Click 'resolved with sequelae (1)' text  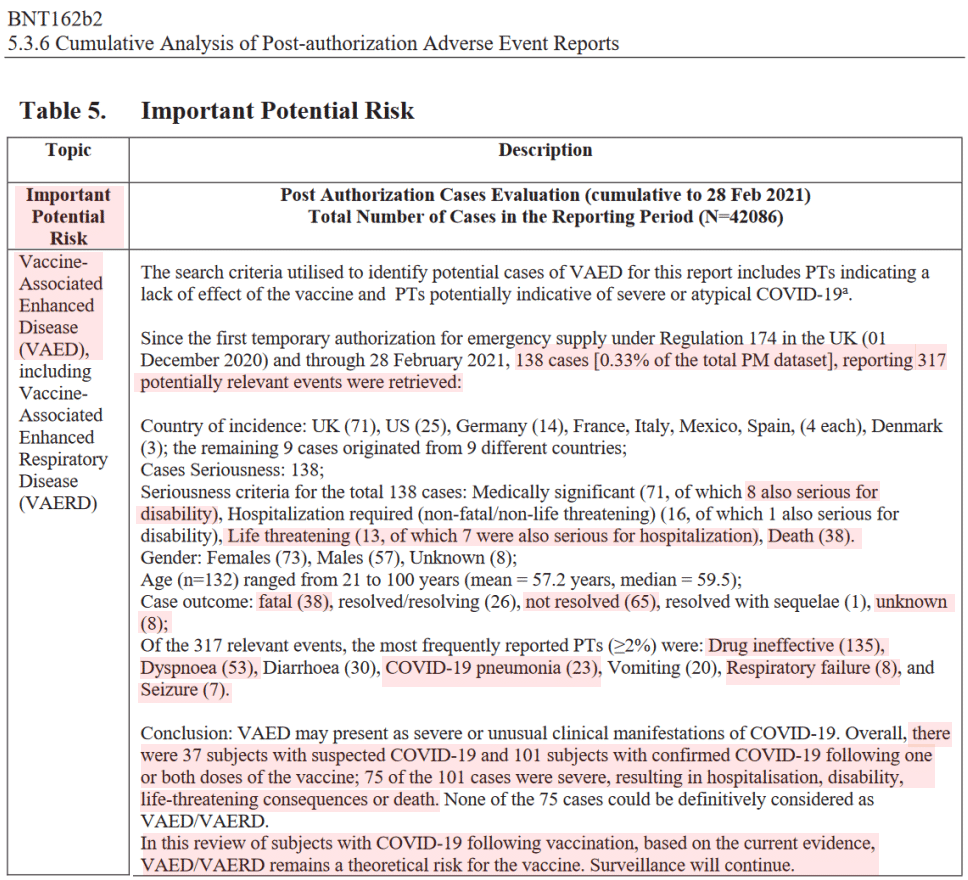768,601
